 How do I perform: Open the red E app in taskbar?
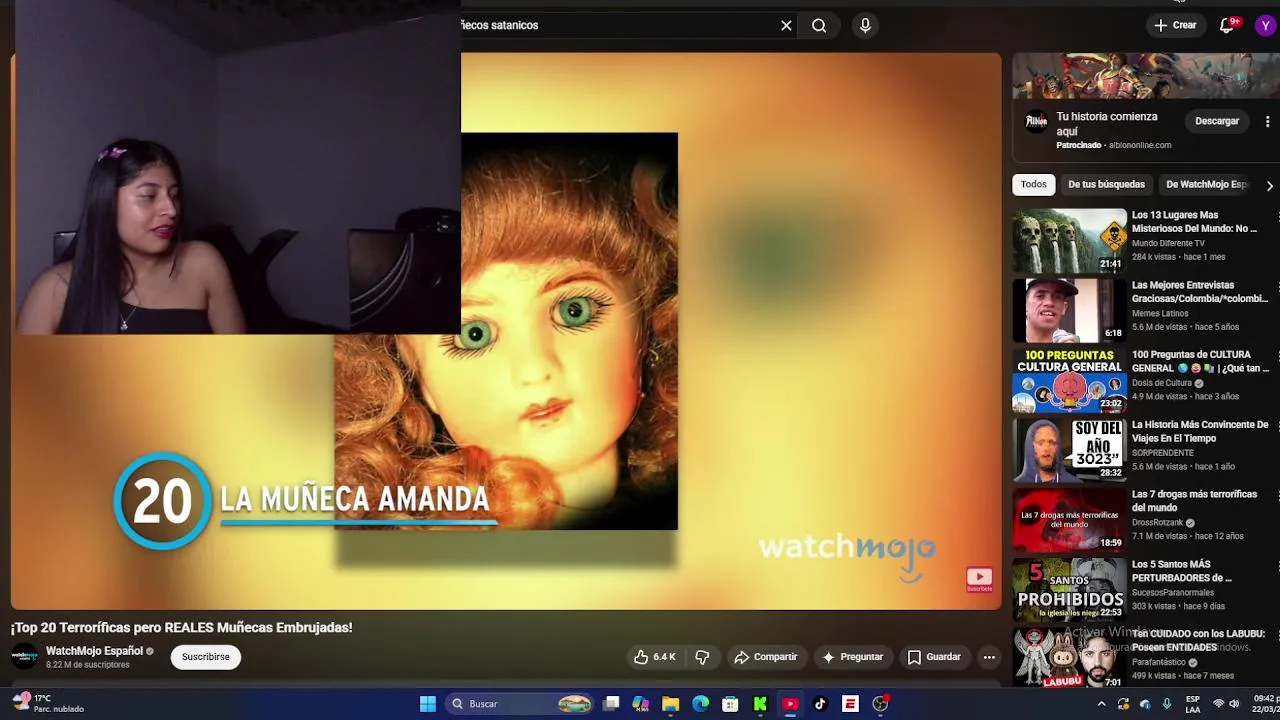(850, 704)
